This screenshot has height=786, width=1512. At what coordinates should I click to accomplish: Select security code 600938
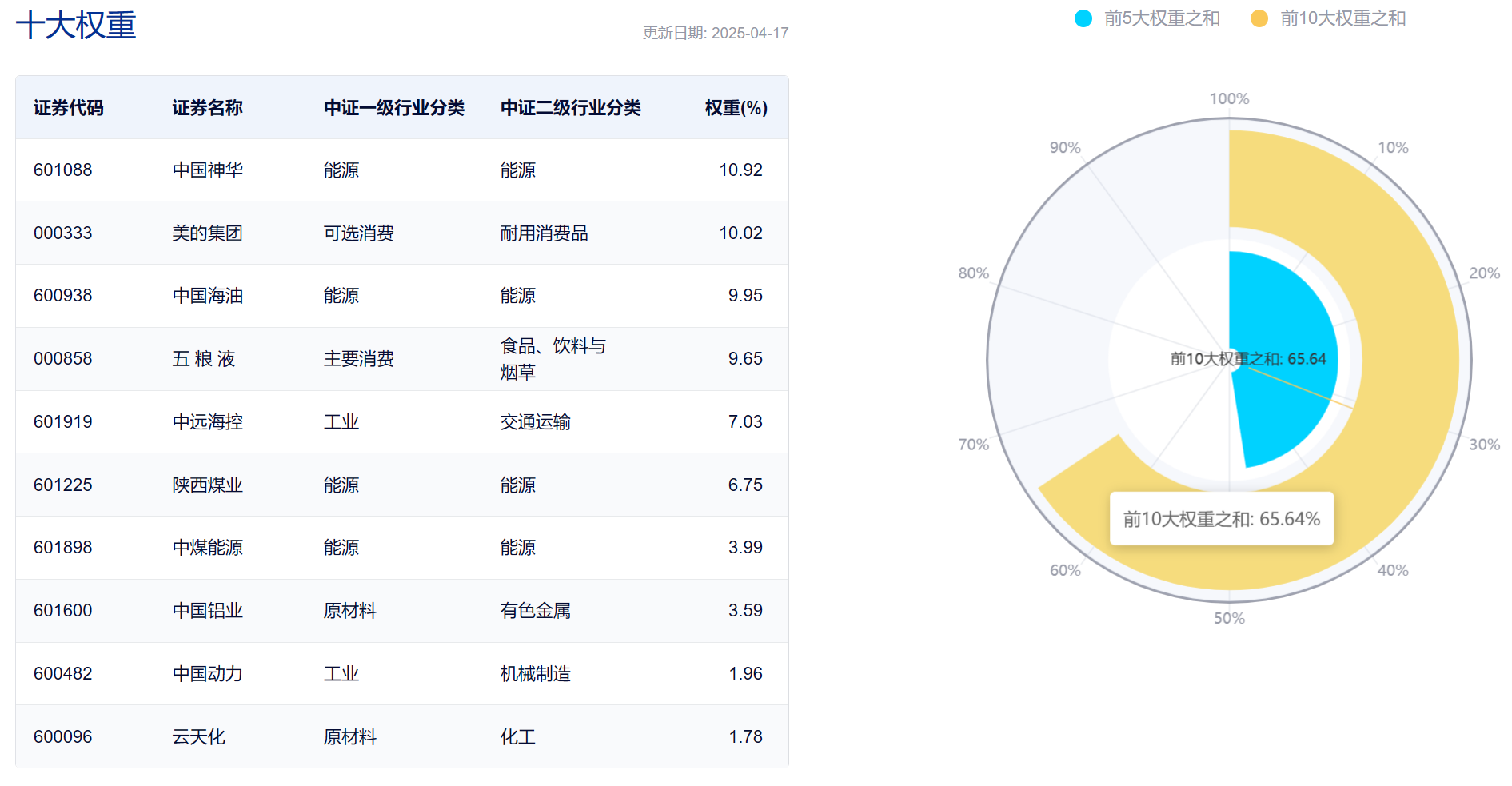[63, 296]
